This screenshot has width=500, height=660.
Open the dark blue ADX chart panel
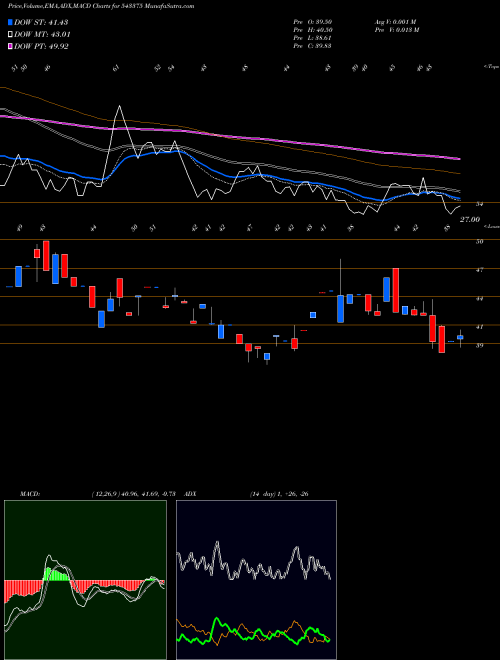256,580
